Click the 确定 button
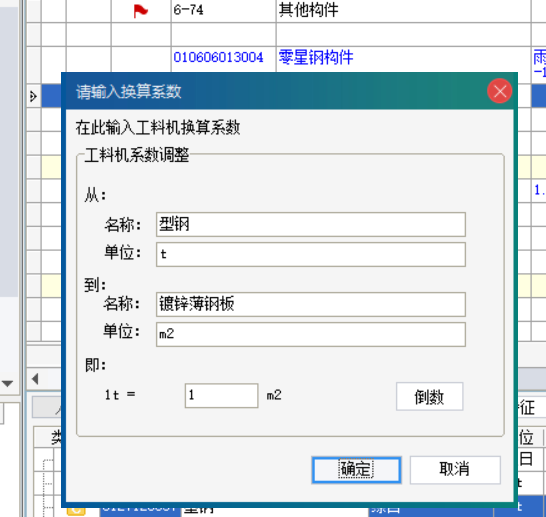546x517 pixels. click(x=356, y=470)
